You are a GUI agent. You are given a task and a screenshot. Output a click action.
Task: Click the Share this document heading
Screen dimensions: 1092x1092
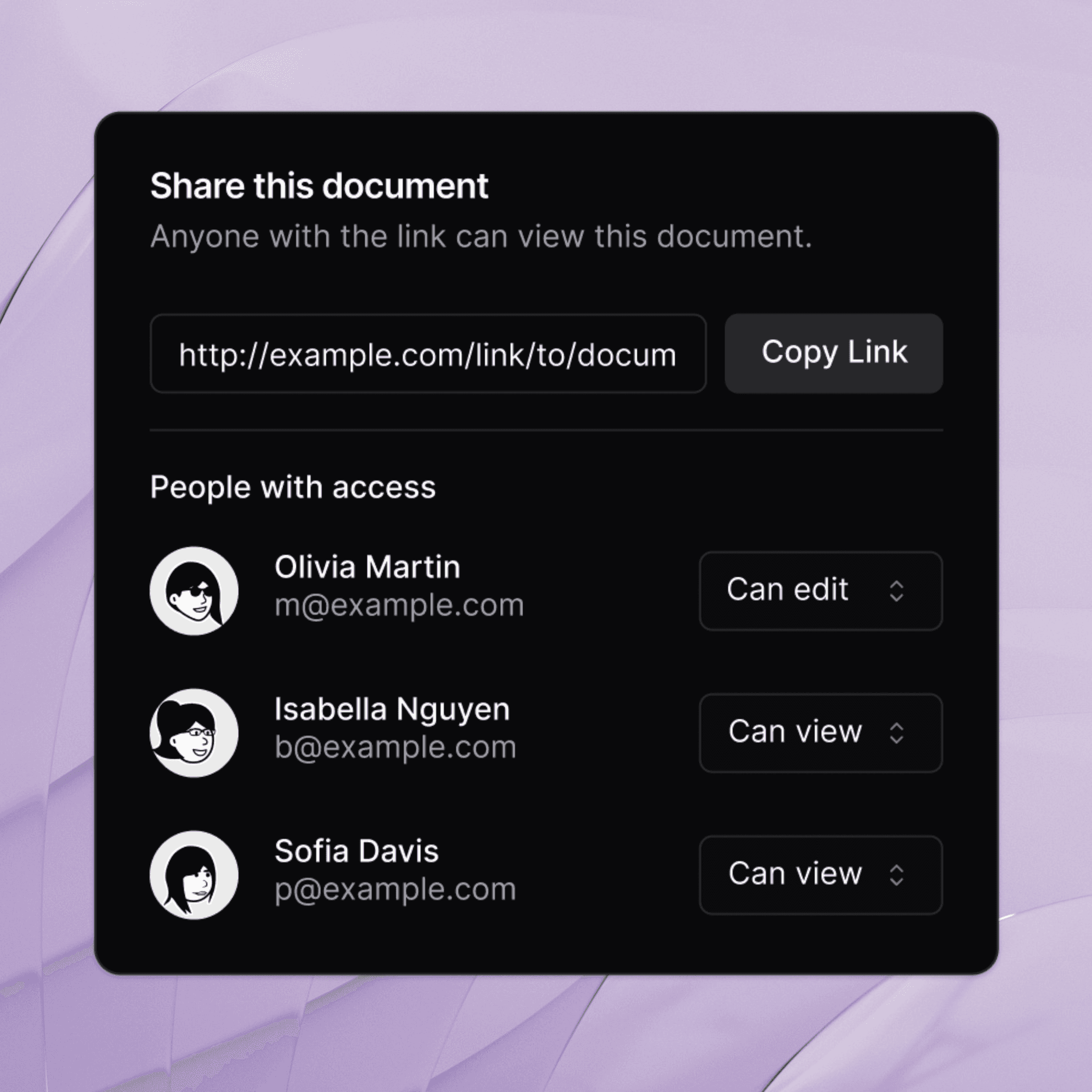point(319,186)
